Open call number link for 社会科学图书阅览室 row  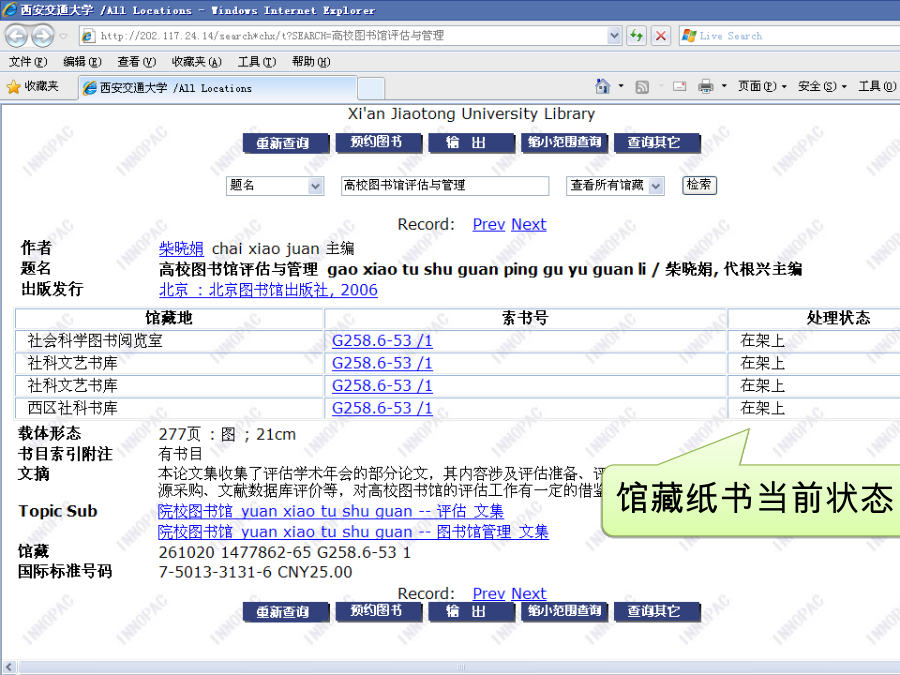(382, 341)
